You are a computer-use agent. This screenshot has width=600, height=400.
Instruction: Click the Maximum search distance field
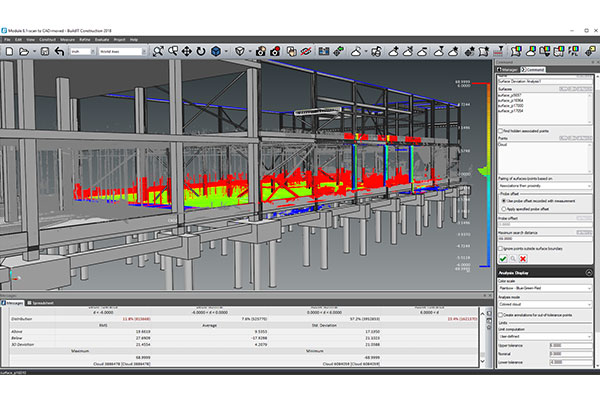tap(545, 237)
